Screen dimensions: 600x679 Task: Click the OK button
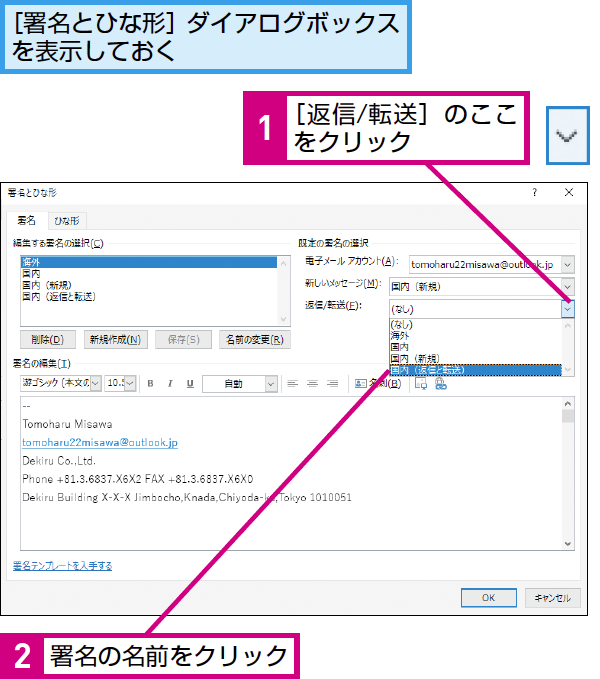point(488,598)
